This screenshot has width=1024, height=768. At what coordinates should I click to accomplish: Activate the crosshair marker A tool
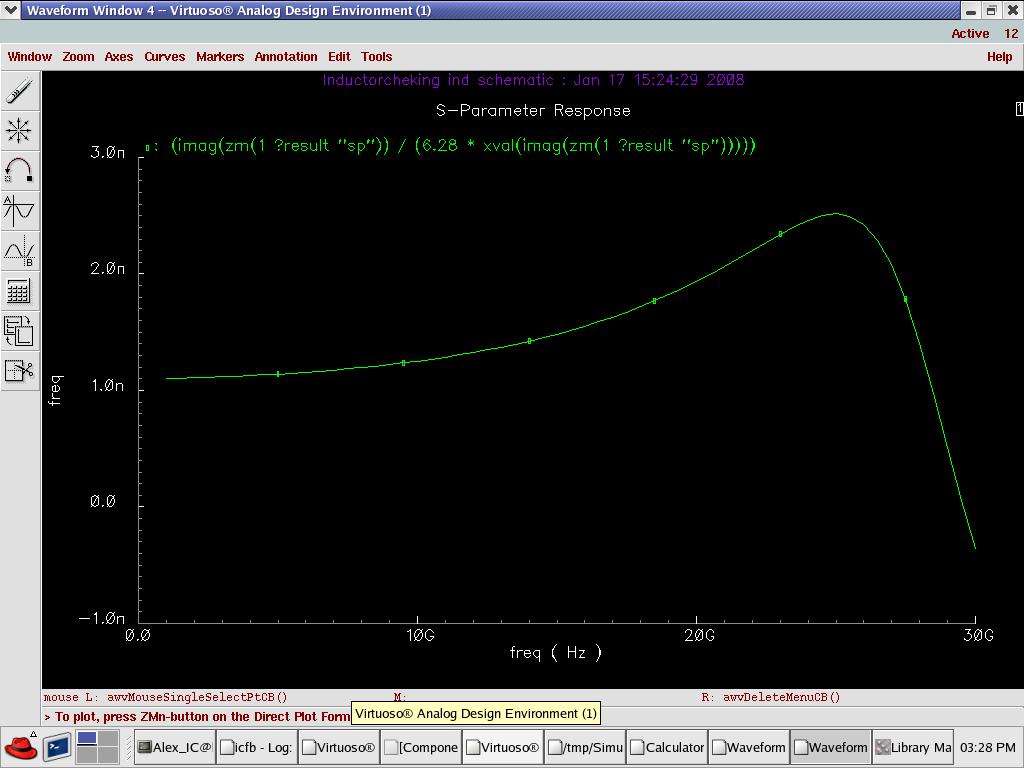19,210
